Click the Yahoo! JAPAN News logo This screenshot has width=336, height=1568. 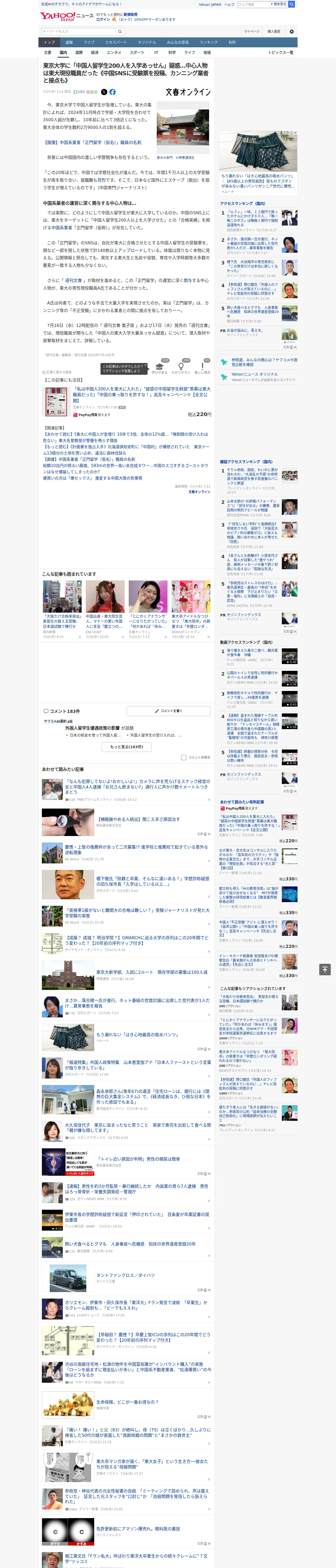point(66,16)
